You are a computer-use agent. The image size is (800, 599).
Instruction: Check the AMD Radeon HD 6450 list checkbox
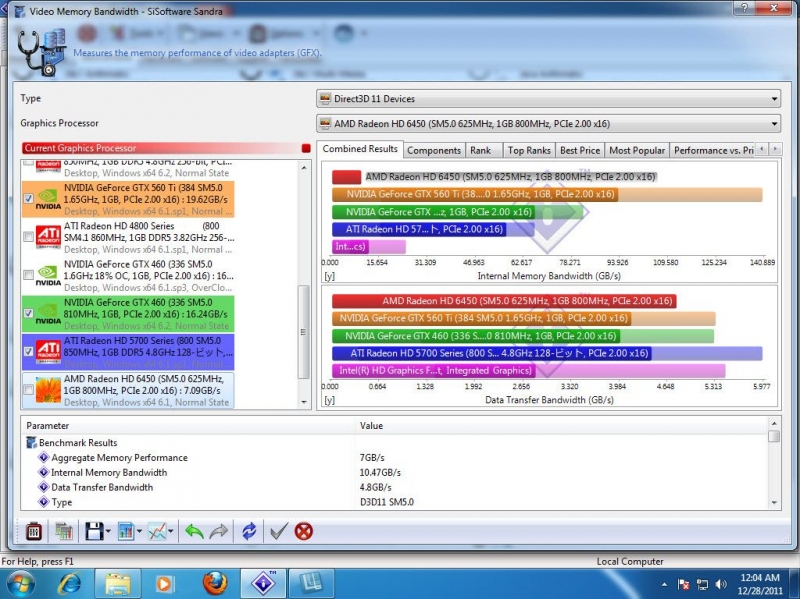(29, 390)
